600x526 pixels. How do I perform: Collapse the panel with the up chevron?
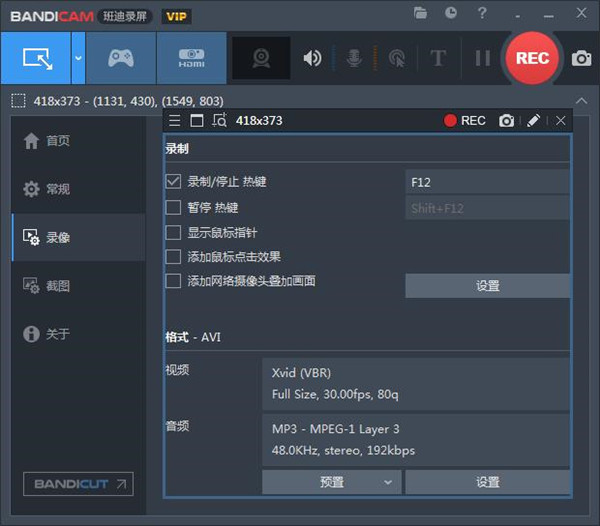(581, 101)
